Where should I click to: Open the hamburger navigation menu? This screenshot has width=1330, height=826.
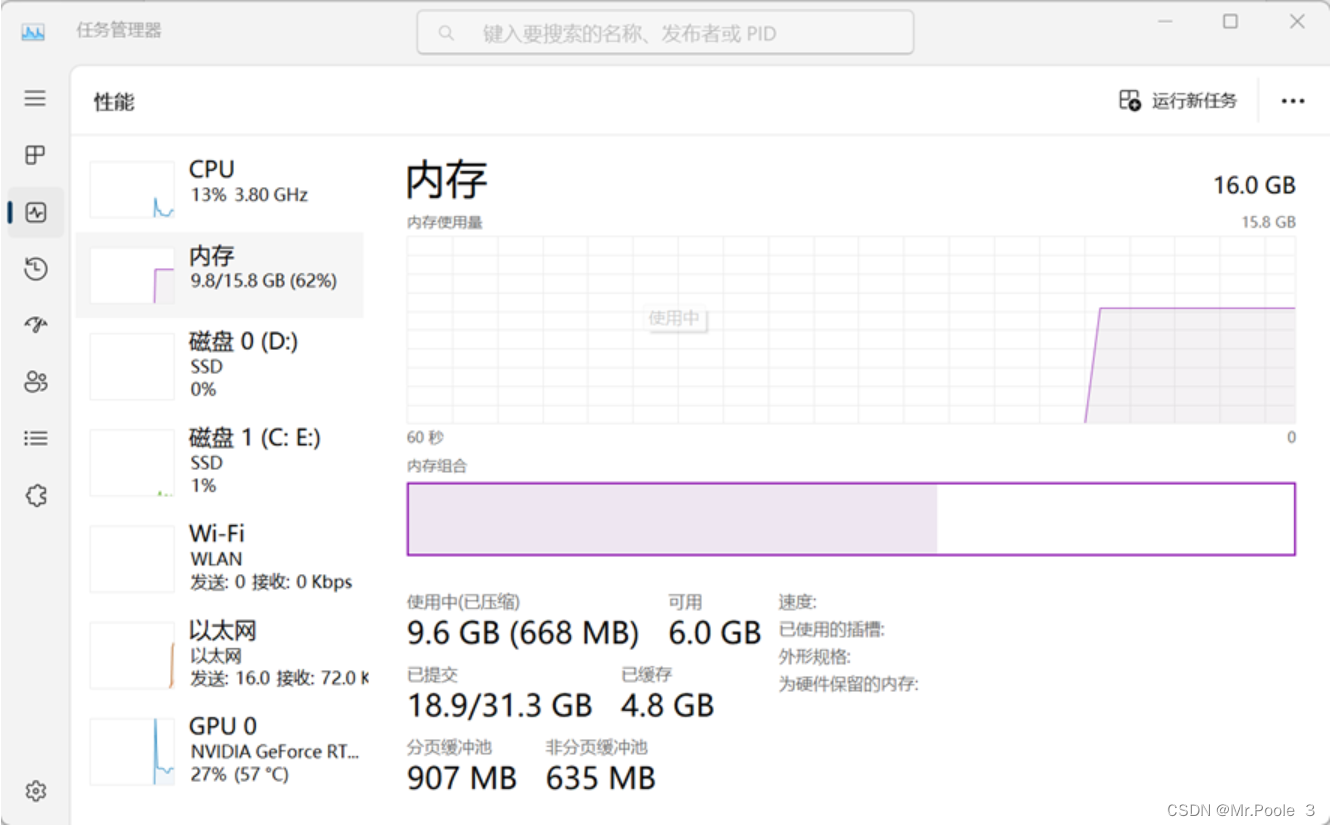click(x=35, y=98)
